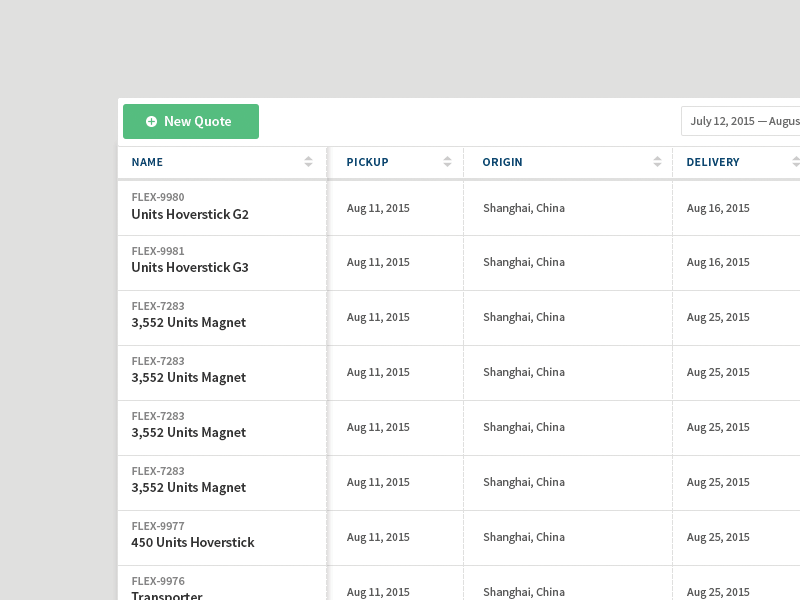Click the plus icon in New Quote
Image resolution: width=800 pixels, height=600 pixels.
[151, 122]
